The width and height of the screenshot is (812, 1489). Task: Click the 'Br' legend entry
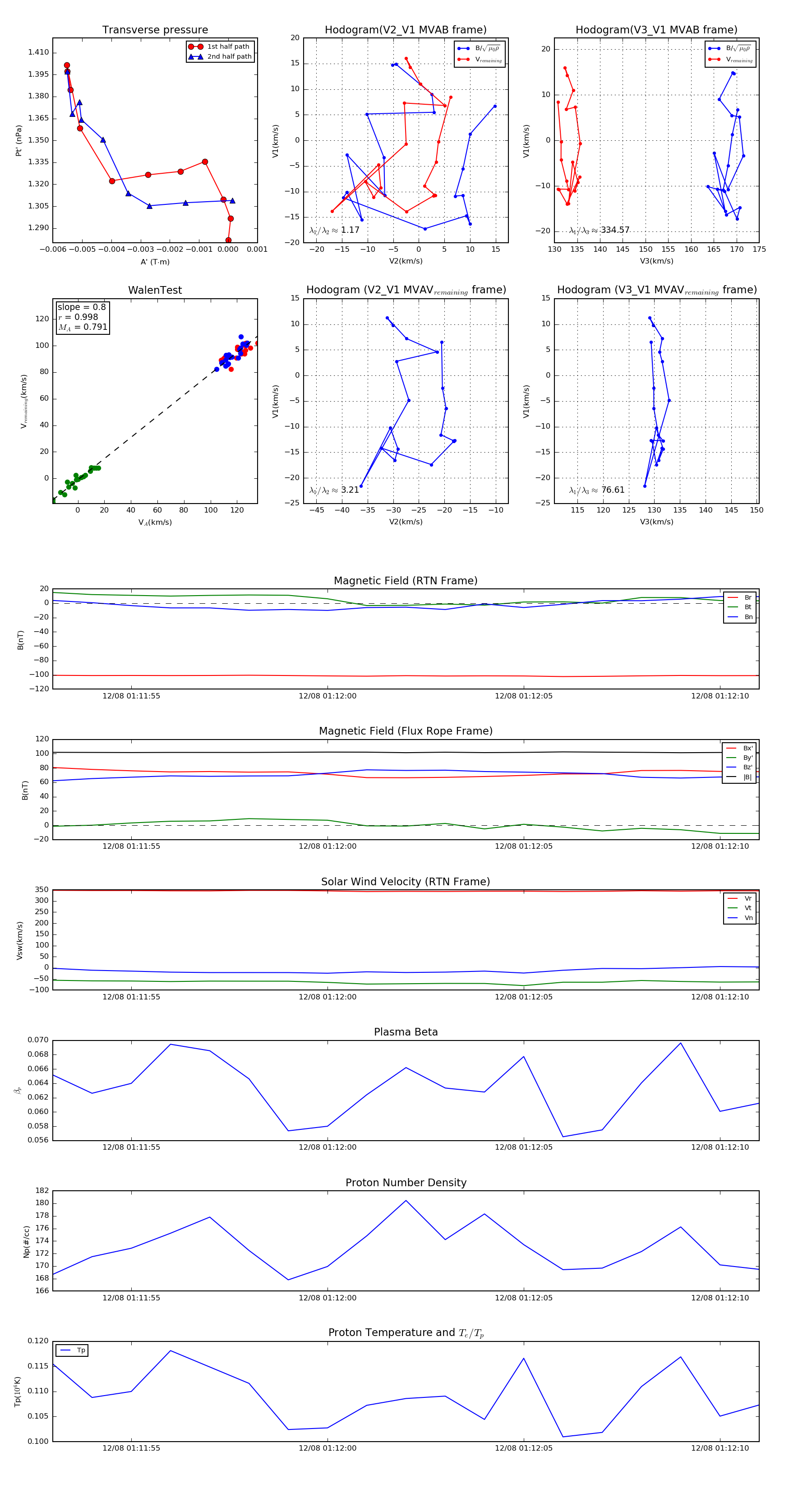(740, 598)
